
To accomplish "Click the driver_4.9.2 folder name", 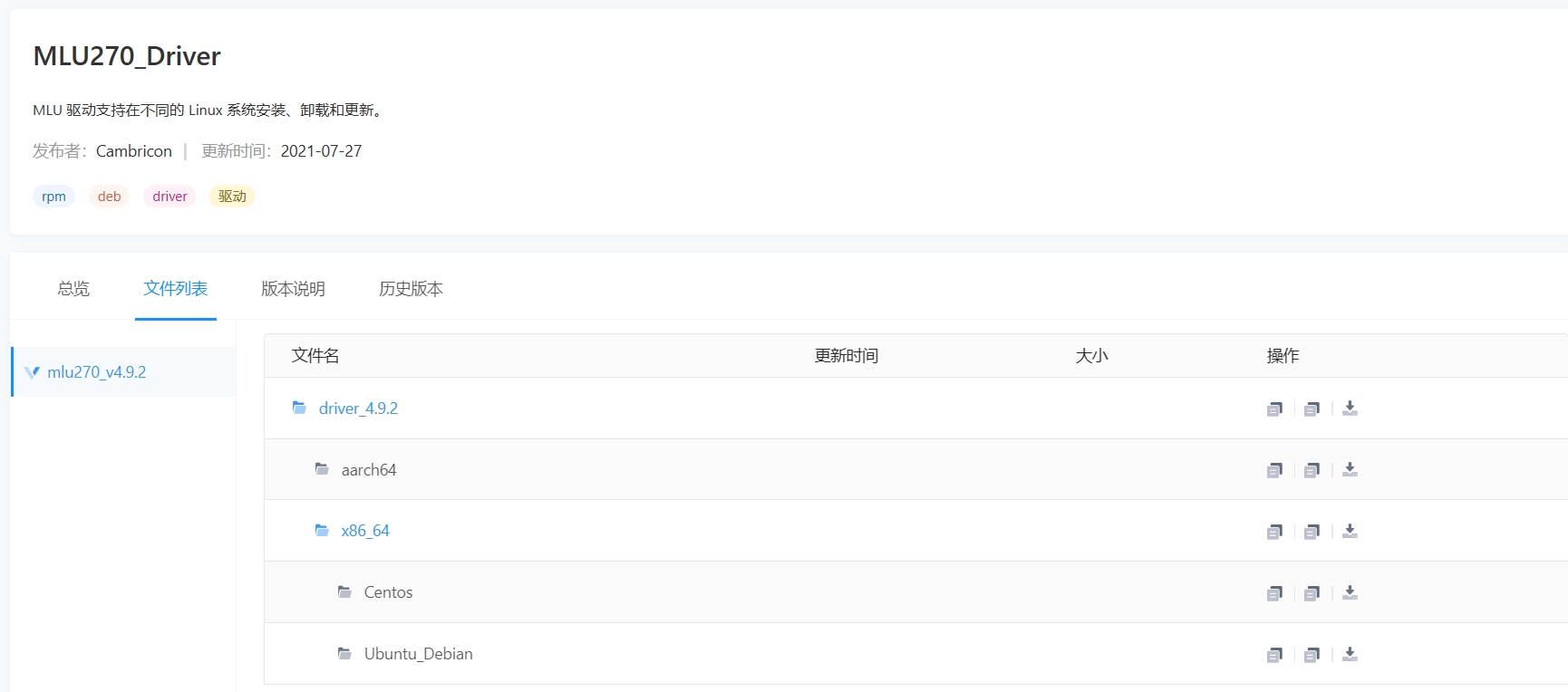I will 358,408.
